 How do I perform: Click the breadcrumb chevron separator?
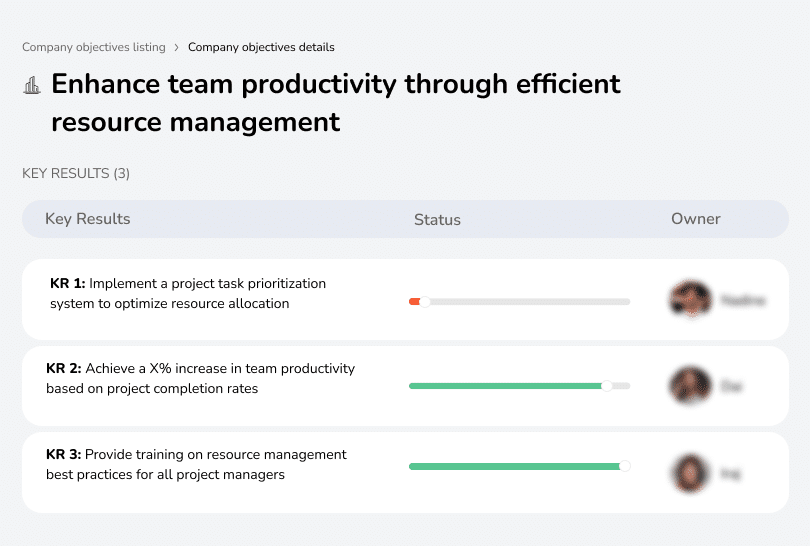[177, 48]
